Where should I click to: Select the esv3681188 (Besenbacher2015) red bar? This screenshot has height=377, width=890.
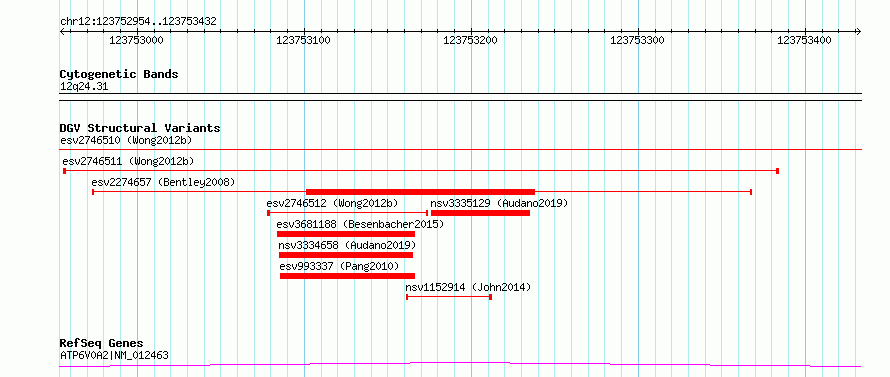pyautogui.click(x=346, y=234)
